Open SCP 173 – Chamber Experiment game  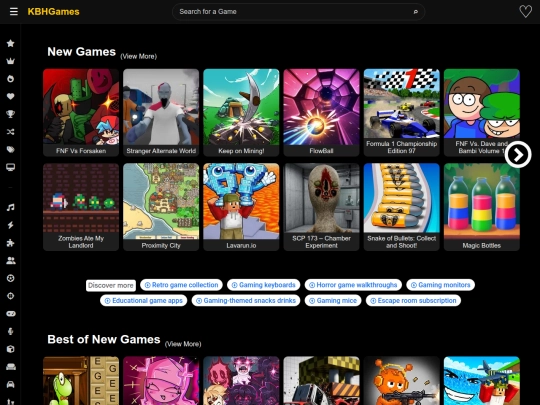pyautogui.click(x=321, y=207)
